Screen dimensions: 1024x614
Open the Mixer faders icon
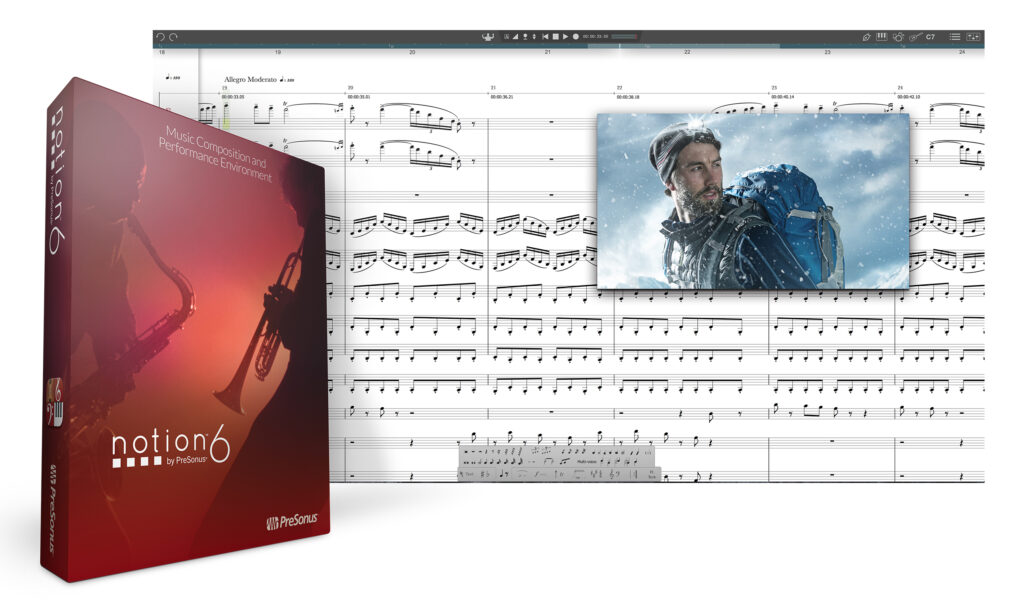973,37
